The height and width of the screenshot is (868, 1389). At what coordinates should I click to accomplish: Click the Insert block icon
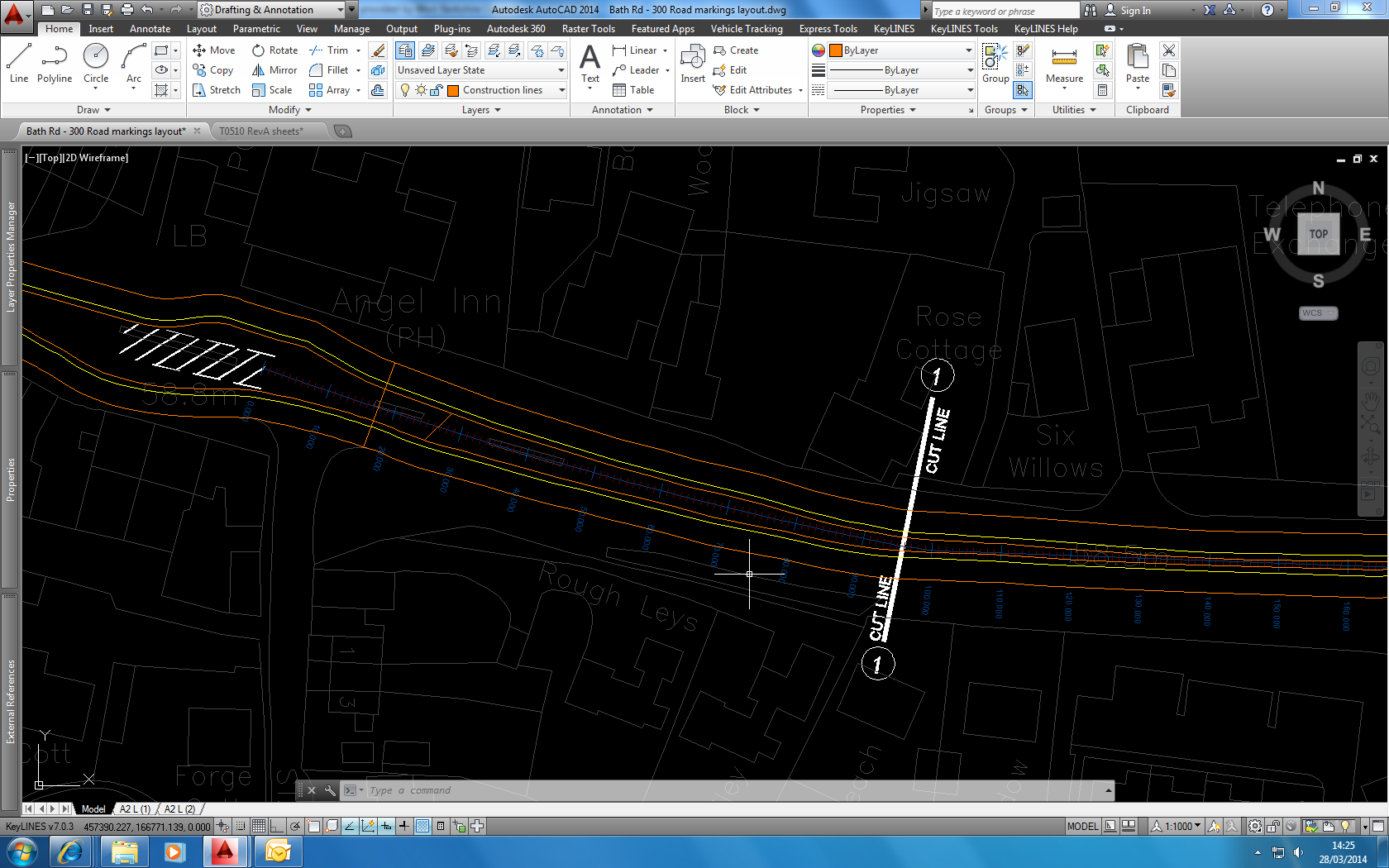pyautogui.click(x=693, y=64)
